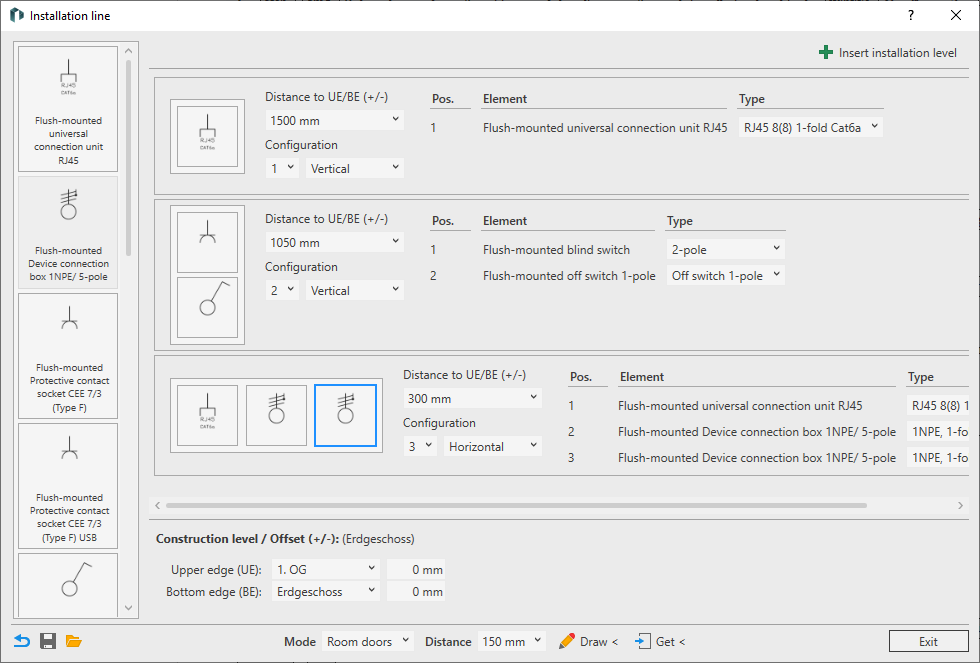The height and width of the screenshot is (663, 980).
Task: Select off switch symbol in 1050 mm level
Action: pyautogui.click(x=208, y=307)
